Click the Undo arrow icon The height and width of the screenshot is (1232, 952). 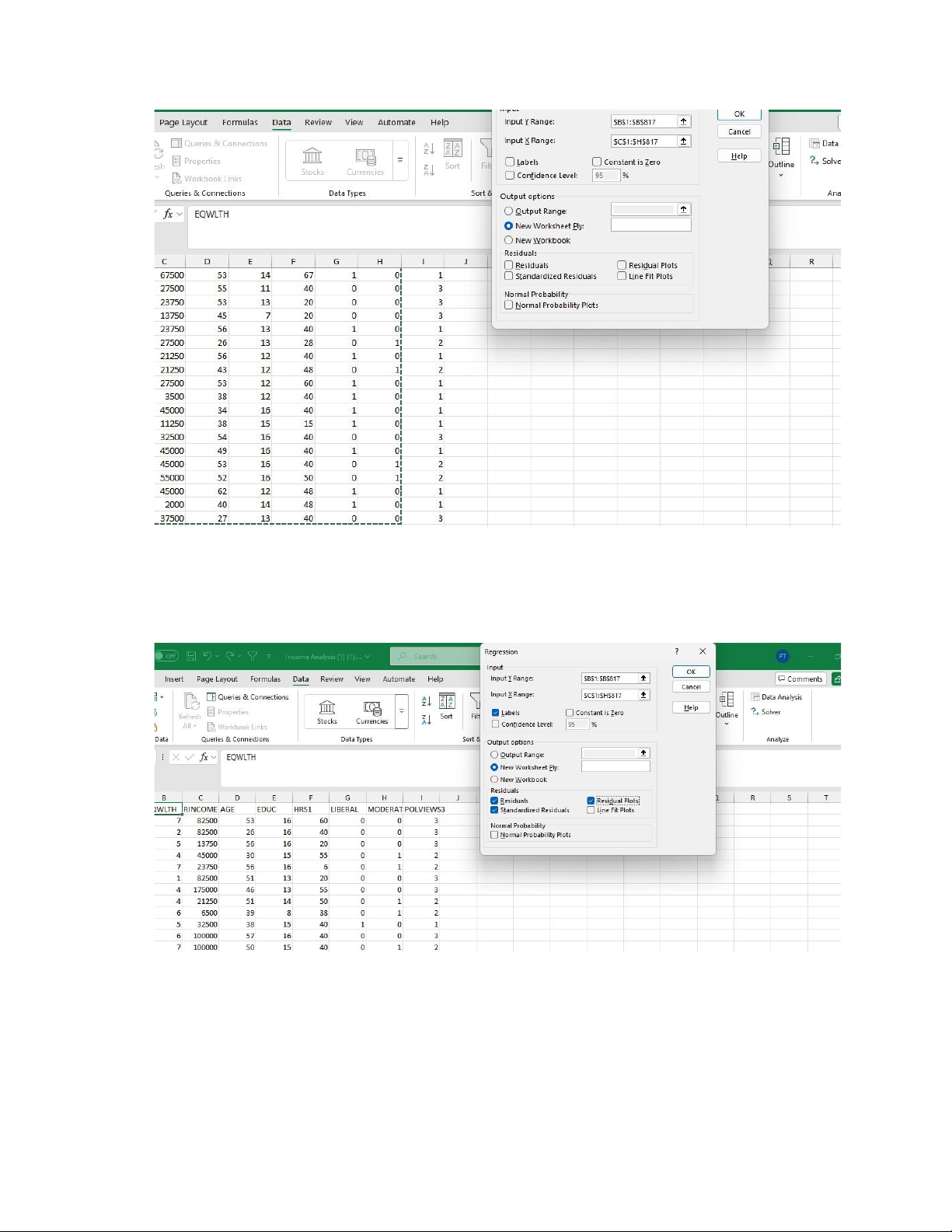[x=207, y=656]
